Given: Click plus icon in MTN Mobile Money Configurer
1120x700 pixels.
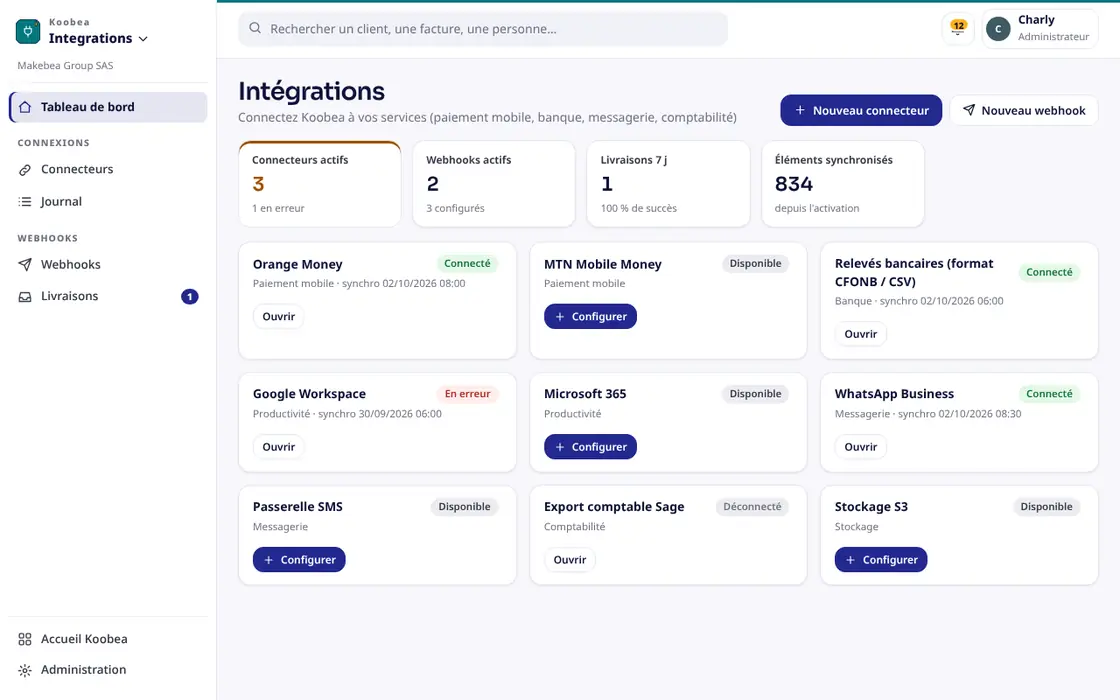Looking at the screenshot, I should point(560,316).
